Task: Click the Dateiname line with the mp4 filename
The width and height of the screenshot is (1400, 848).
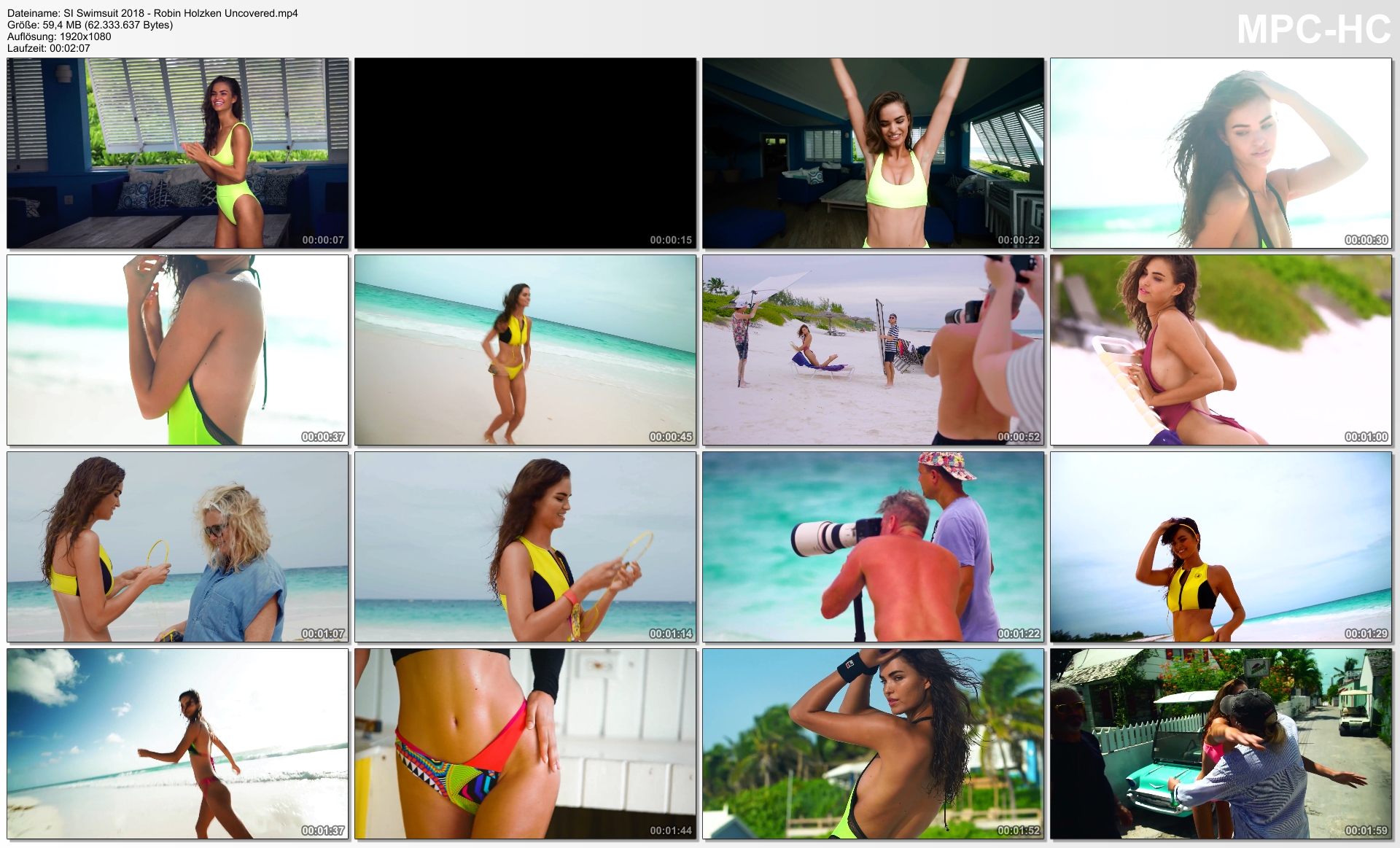Action: (x=152, y=13)
